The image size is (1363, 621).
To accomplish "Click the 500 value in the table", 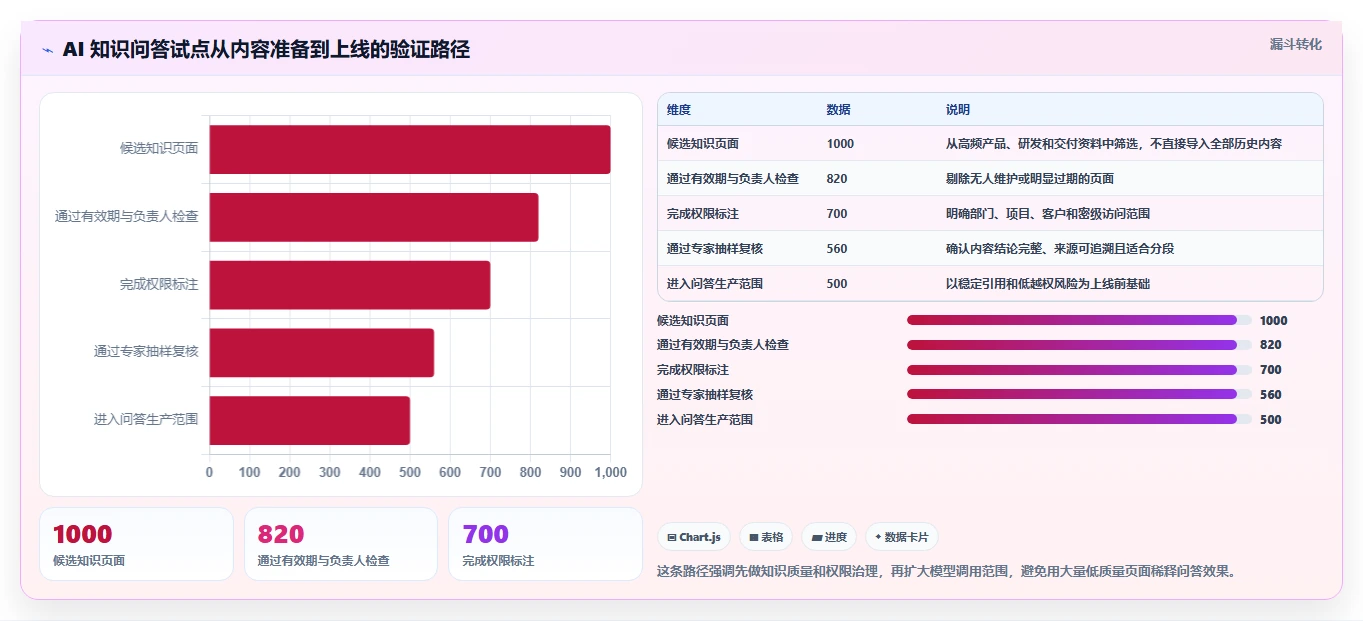I will [837, 284].
